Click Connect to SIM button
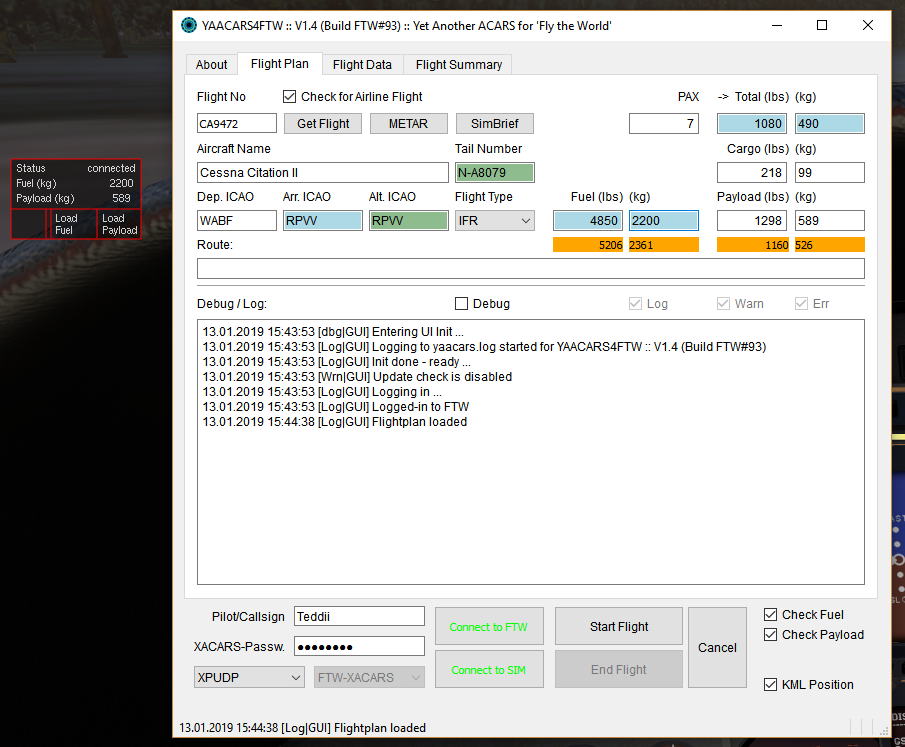The image size is (905, 747). point(489,670)
